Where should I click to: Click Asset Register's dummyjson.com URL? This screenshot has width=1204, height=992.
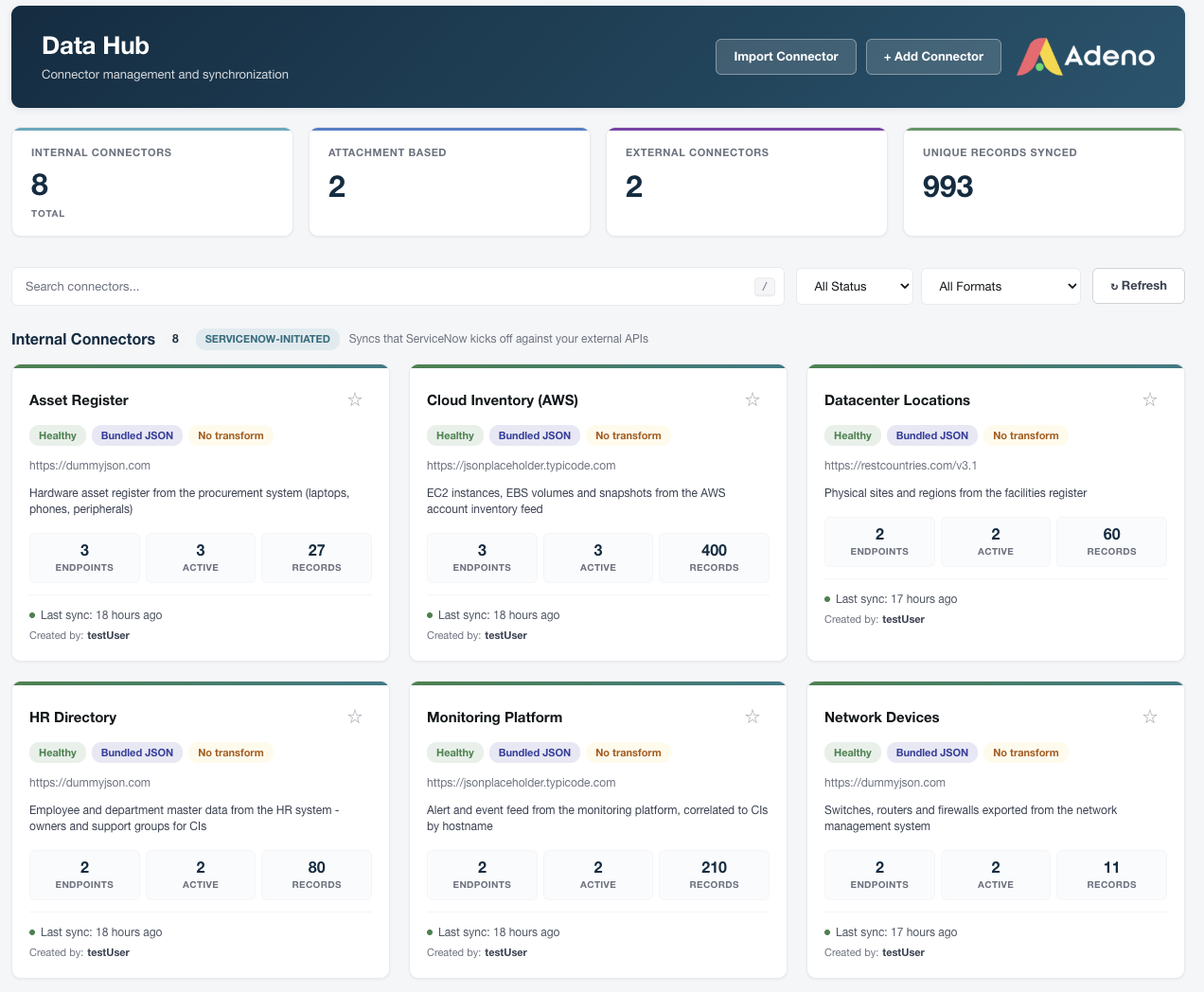pos(90,466)
